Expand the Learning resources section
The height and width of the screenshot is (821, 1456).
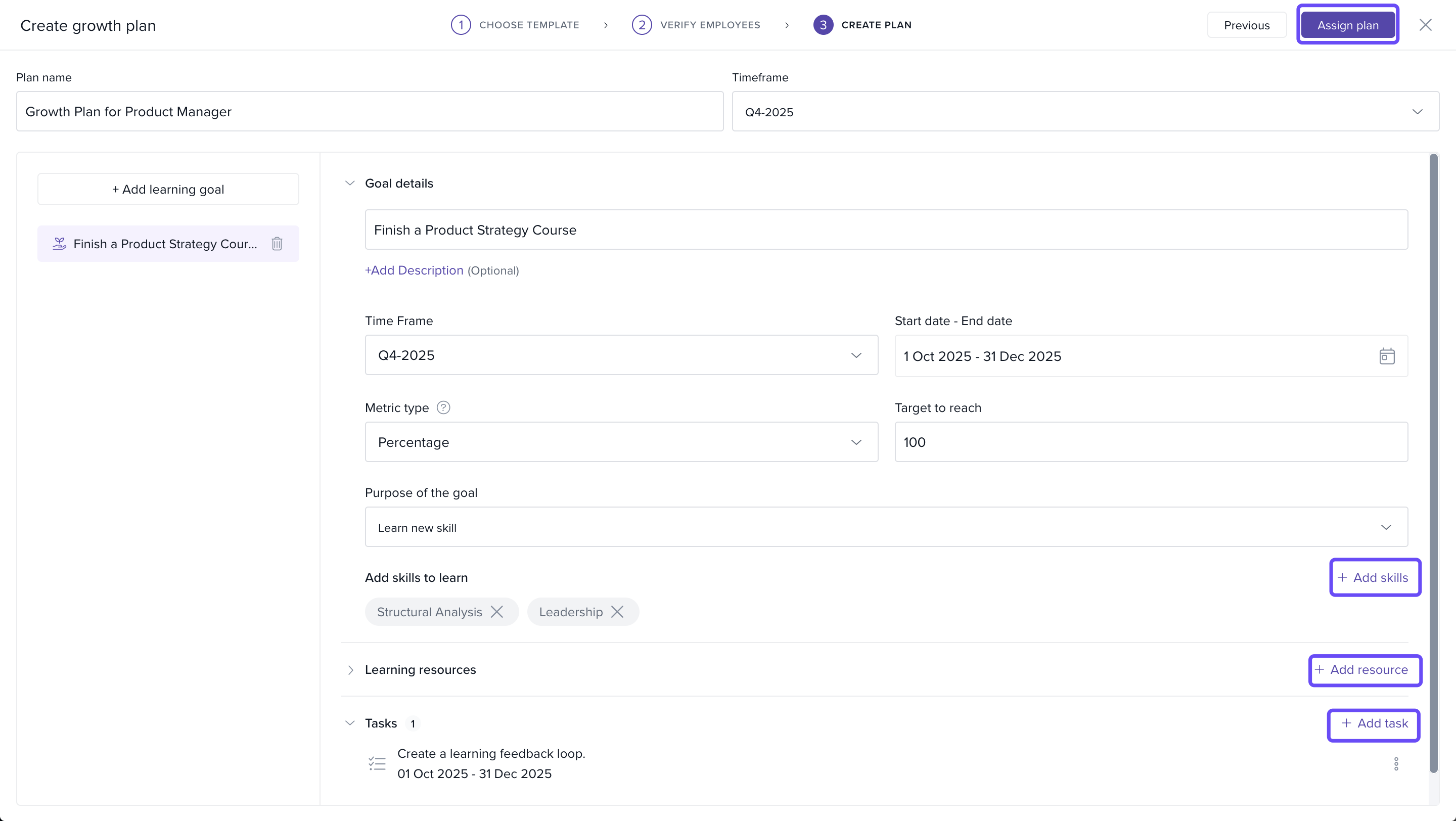350,670
